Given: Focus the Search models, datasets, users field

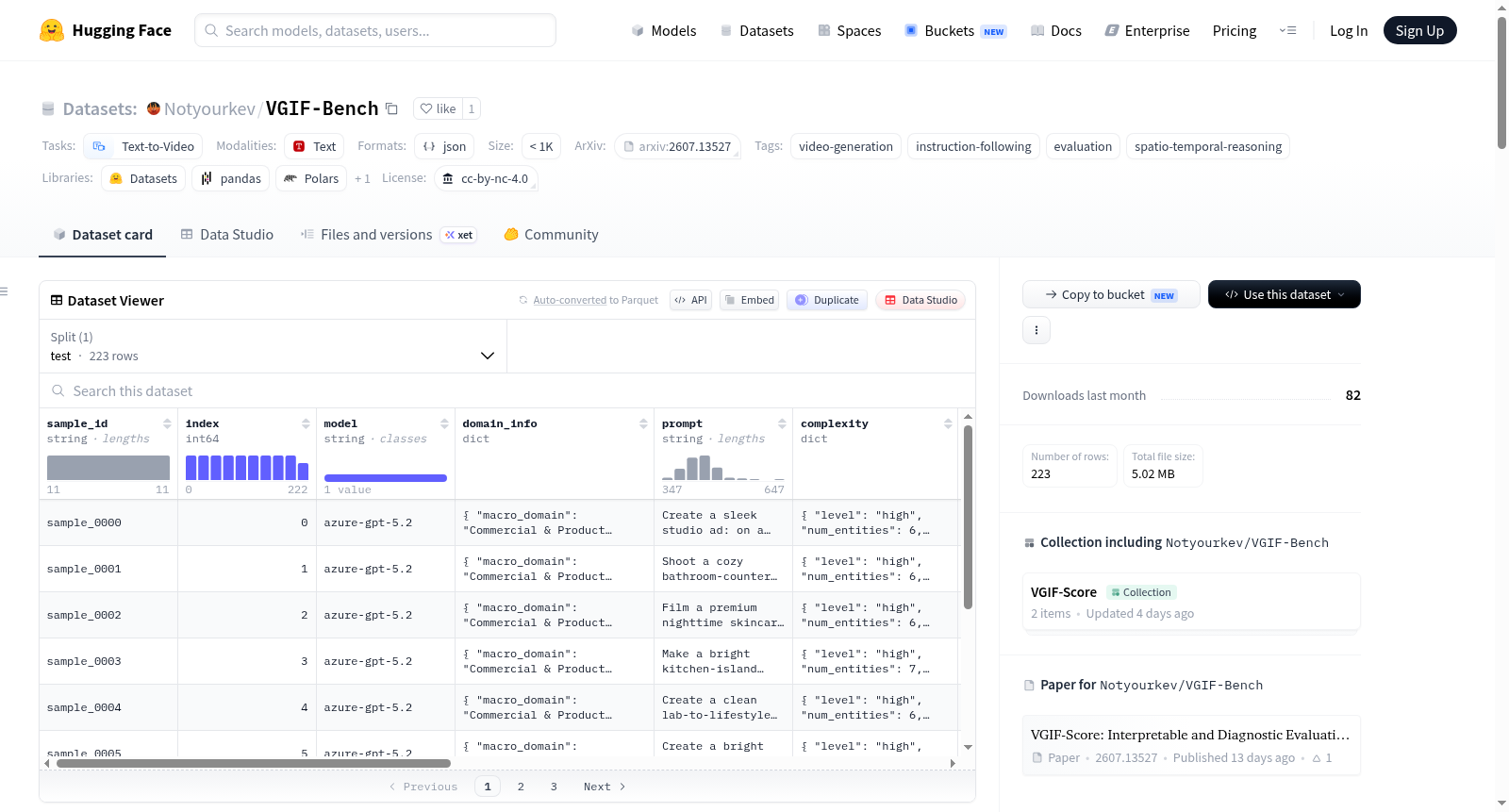Looking at the screenshot, I should pos(375,30).
